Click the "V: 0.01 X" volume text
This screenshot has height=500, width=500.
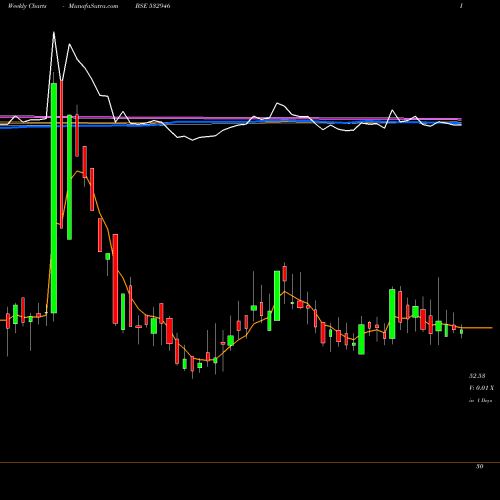(481, 388)
